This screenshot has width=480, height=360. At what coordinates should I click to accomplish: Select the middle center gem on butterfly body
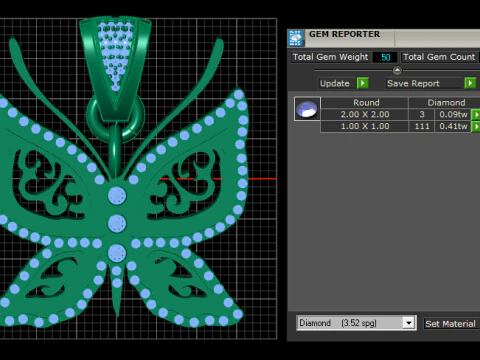tap(117, 223)
